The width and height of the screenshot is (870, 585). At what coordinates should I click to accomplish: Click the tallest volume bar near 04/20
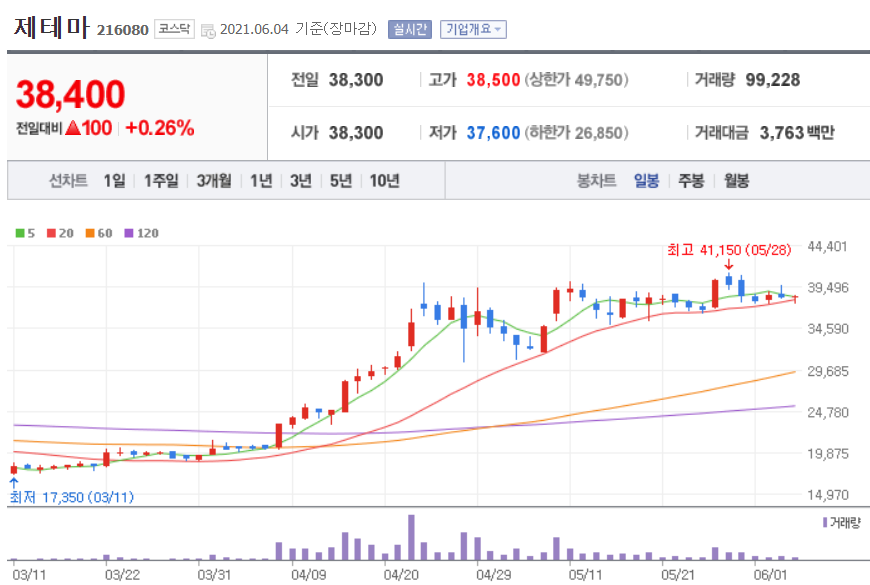(x=411, y=537)
